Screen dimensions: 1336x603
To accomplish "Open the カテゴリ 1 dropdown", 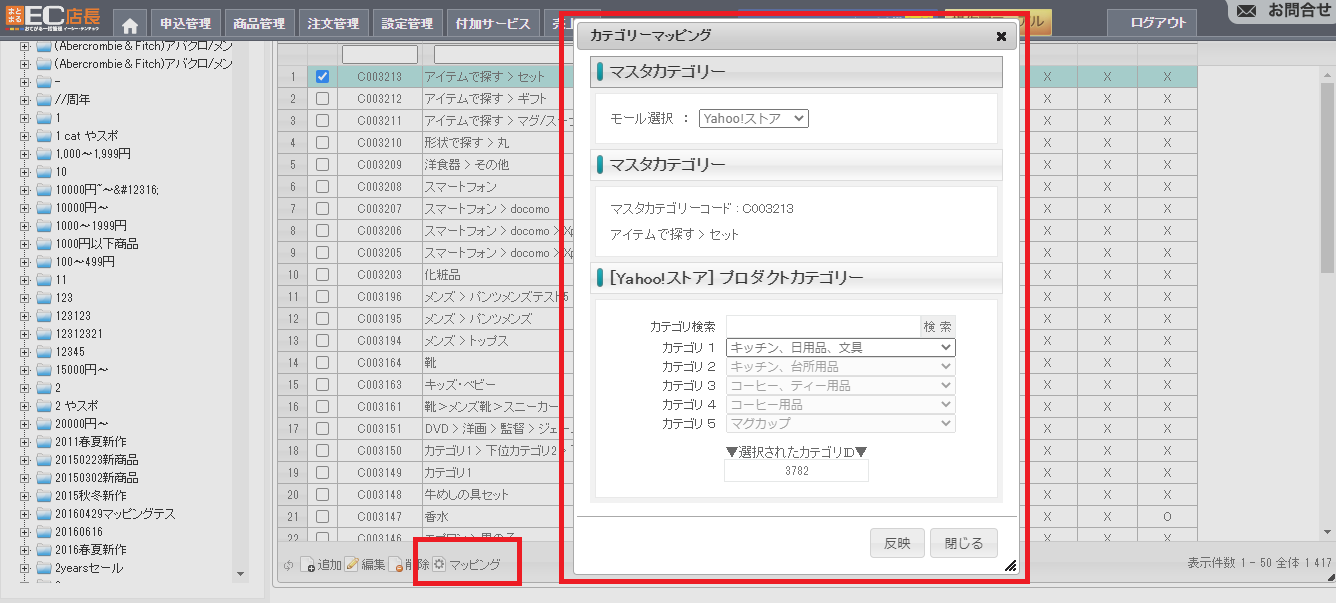I will (x=840, y=348).
